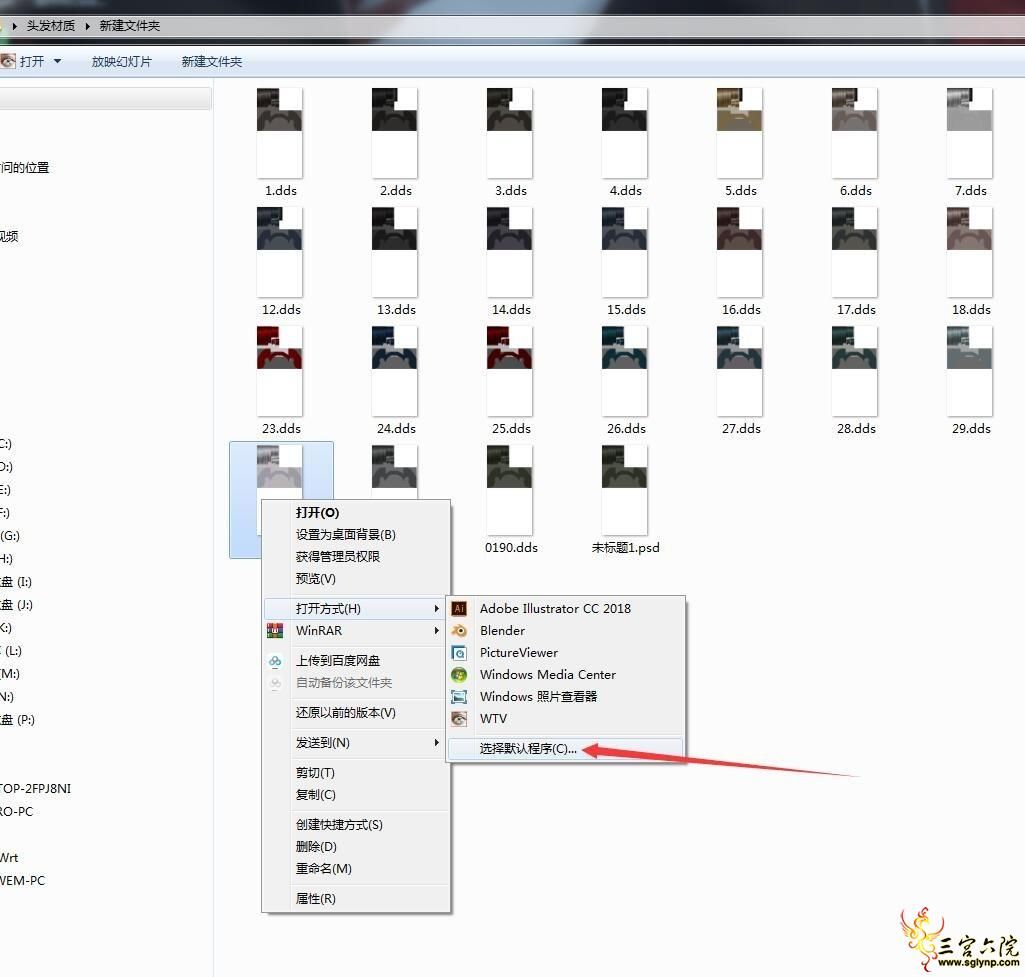This screenshot has height=977, width=1025.
Task: Click the 上传到百度网盘 cloud icon
Action: (x=275, y=661)
